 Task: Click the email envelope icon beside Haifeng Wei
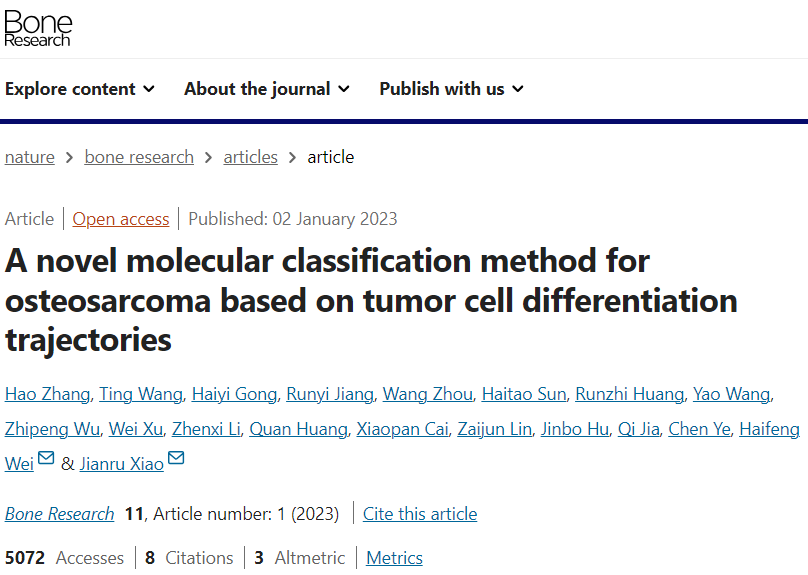pyautogui.click(x=46, y=458)
